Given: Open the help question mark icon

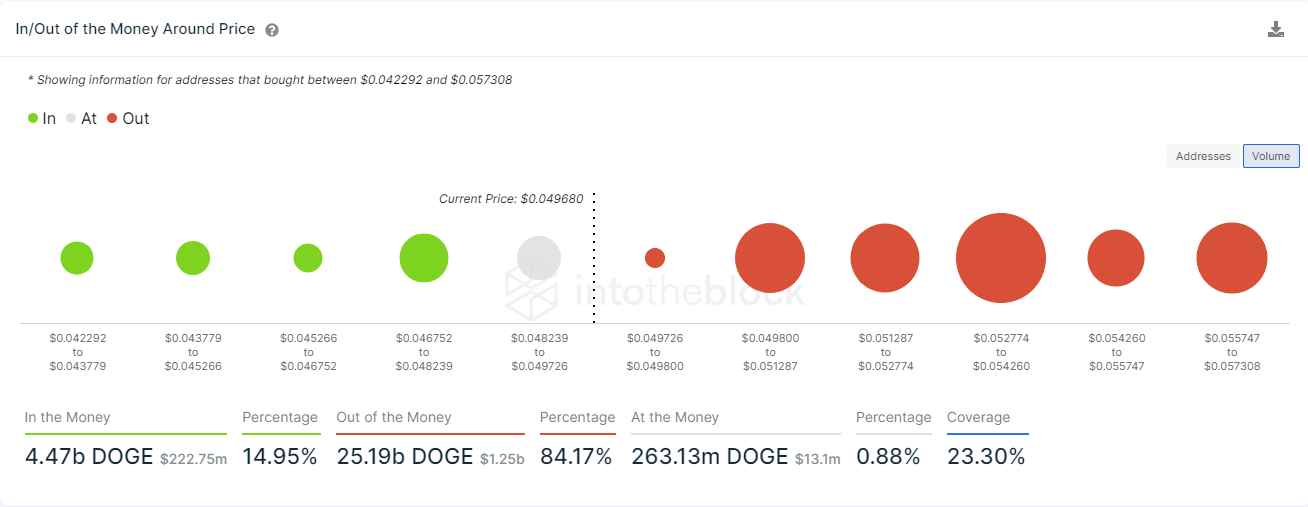Looking at the screenshot, I should click(x=272, y=30).
